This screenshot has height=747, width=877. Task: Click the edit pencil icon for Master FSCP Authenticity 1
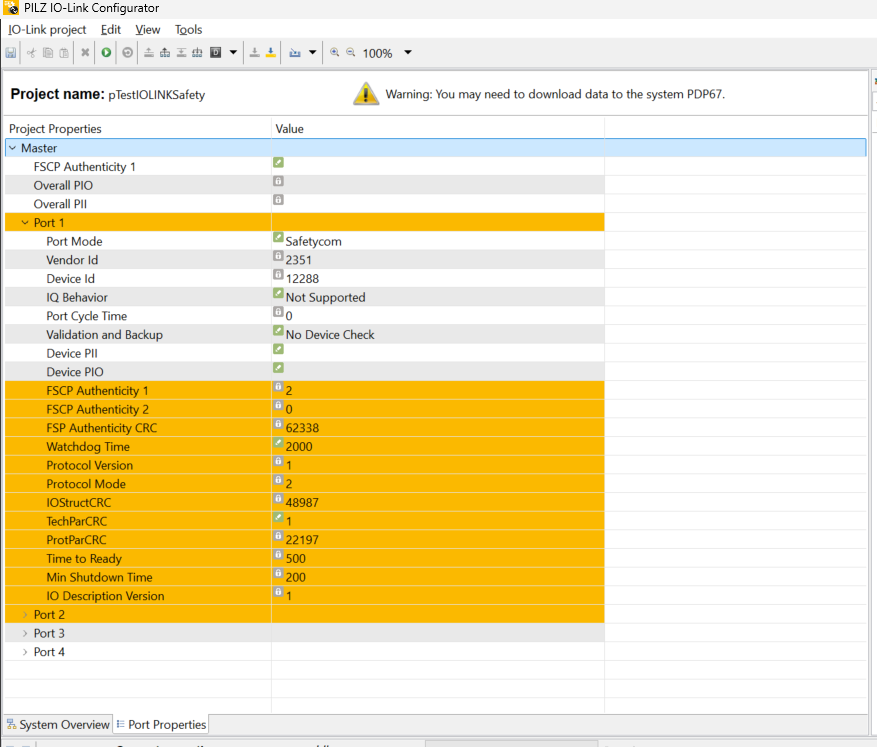278,162
